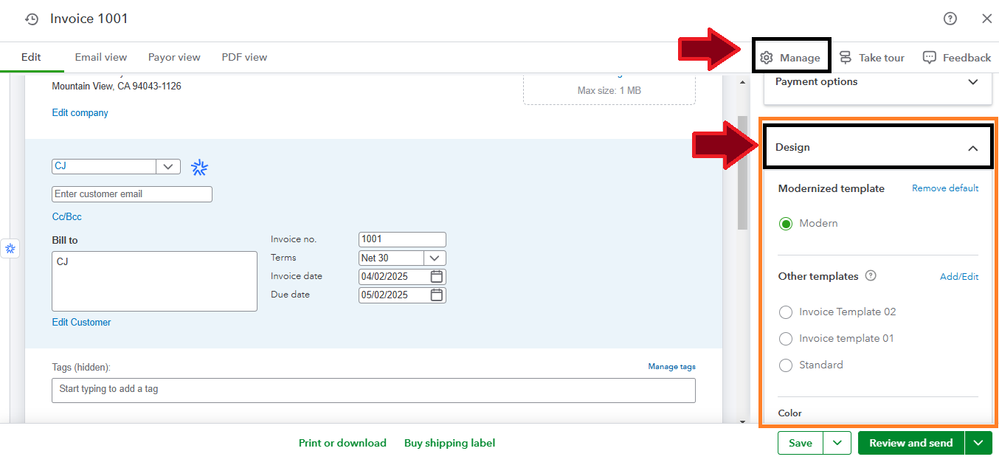Open the Terms Net 30 dropdown
This screenshot has height=463, width=999.
pos(435,258)
